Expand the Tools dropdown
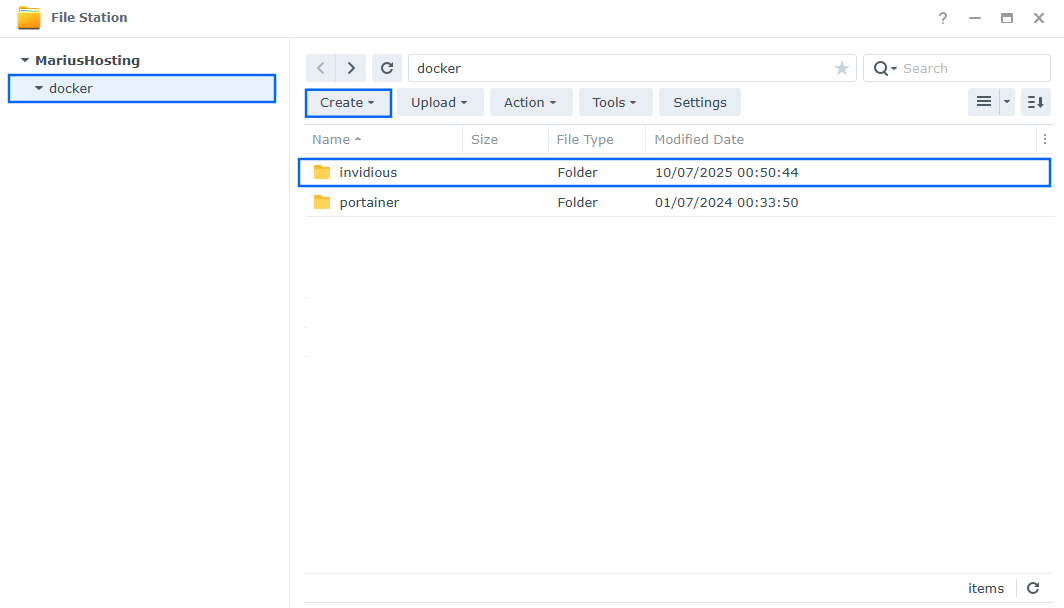Viewport: 1064px width, 608px height. pos(614,102)
